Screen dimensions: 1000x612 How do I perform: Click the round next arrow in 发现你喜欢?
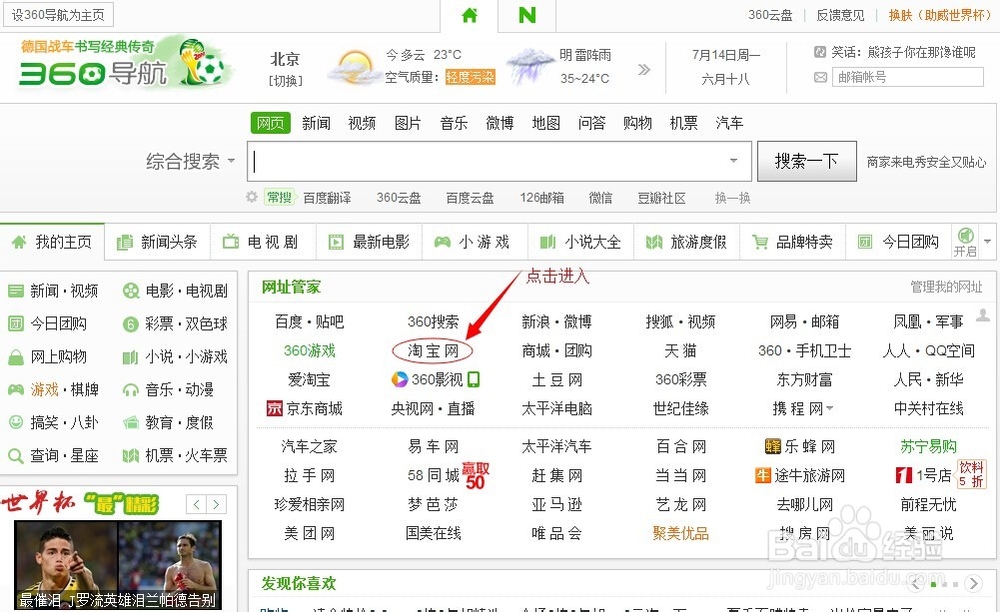coord(973,583)
